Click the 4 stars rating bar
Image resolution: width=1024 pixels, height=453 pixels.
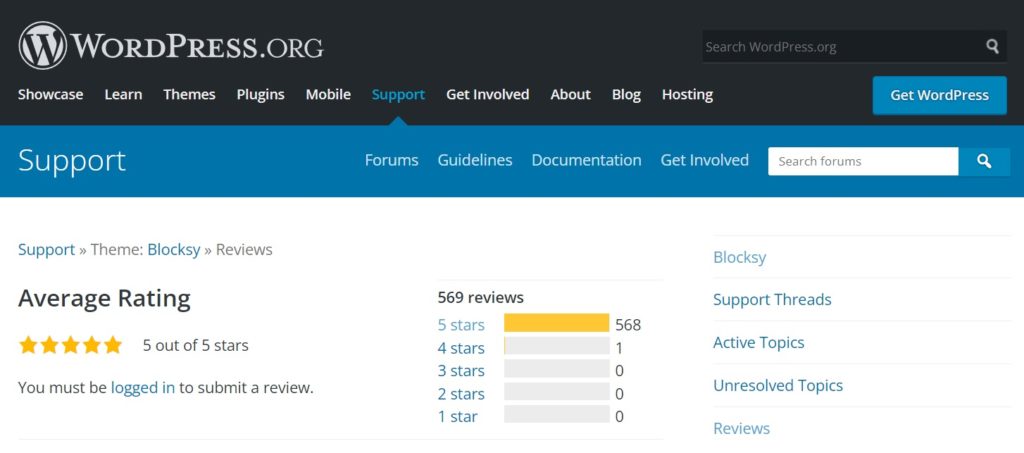(556, 346)
